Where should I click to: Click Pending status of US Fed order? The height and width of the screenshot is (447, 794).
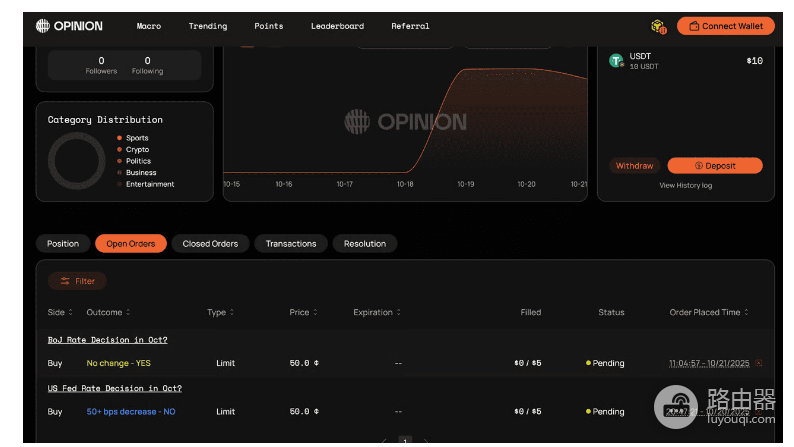click(605, 412)
